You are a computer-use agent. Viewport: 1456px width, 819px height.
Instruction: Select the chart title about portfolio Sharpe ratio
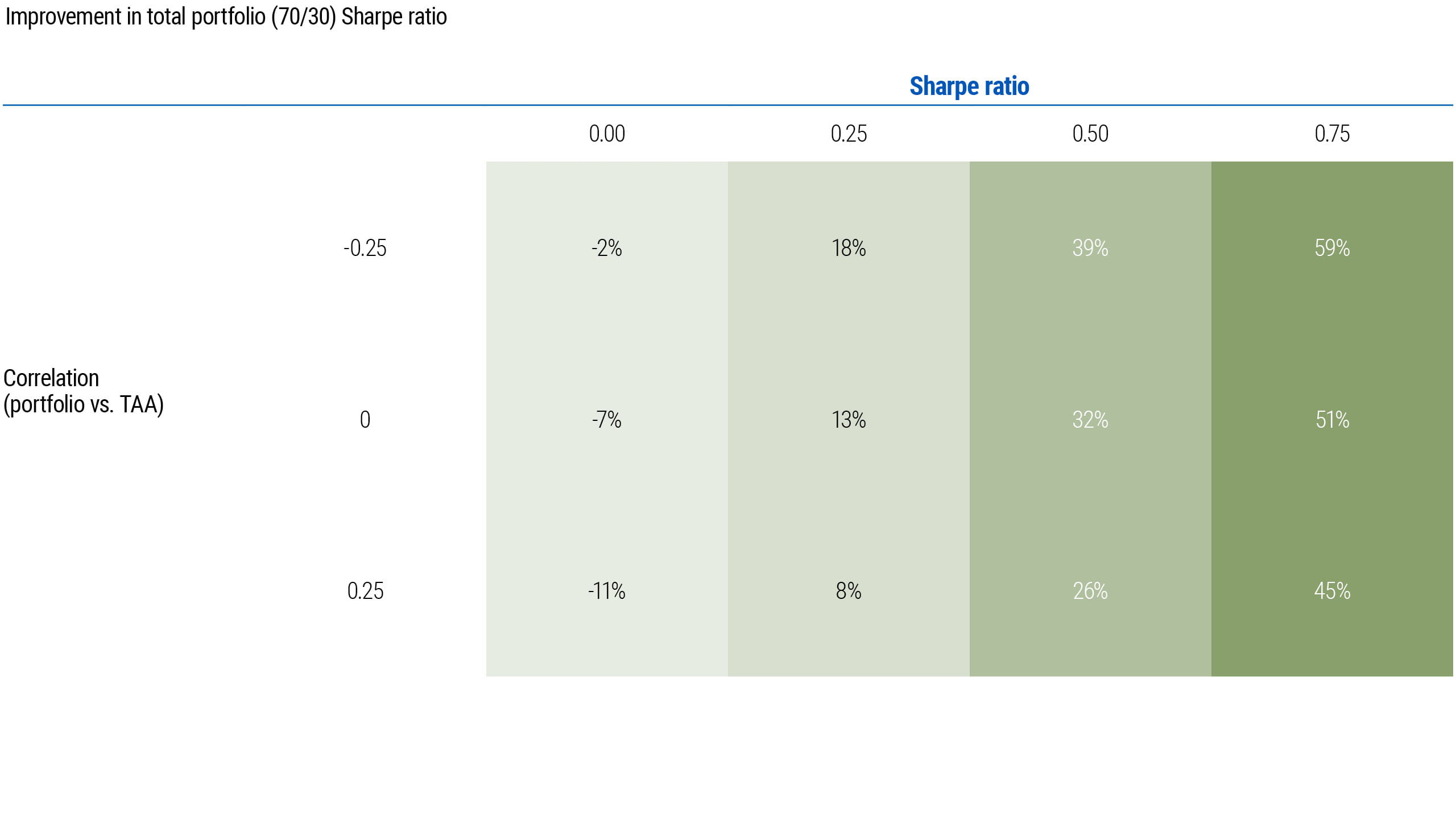(226, 17)
